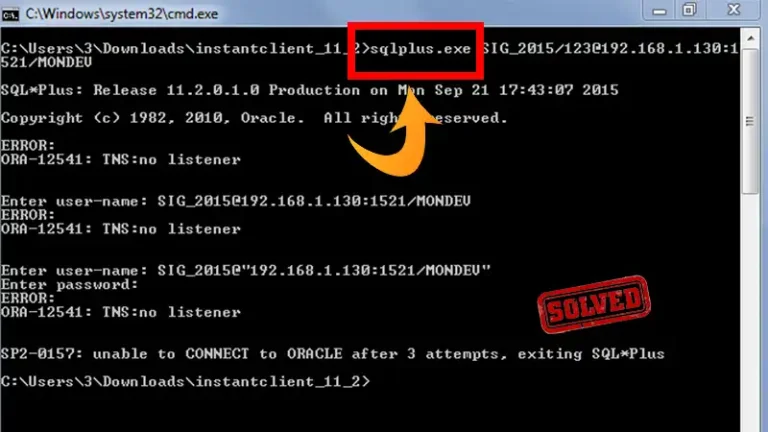Click the wrapped 521/MONDEV text line
Viewport: 768px width, 432px height.
coord(46,62)
